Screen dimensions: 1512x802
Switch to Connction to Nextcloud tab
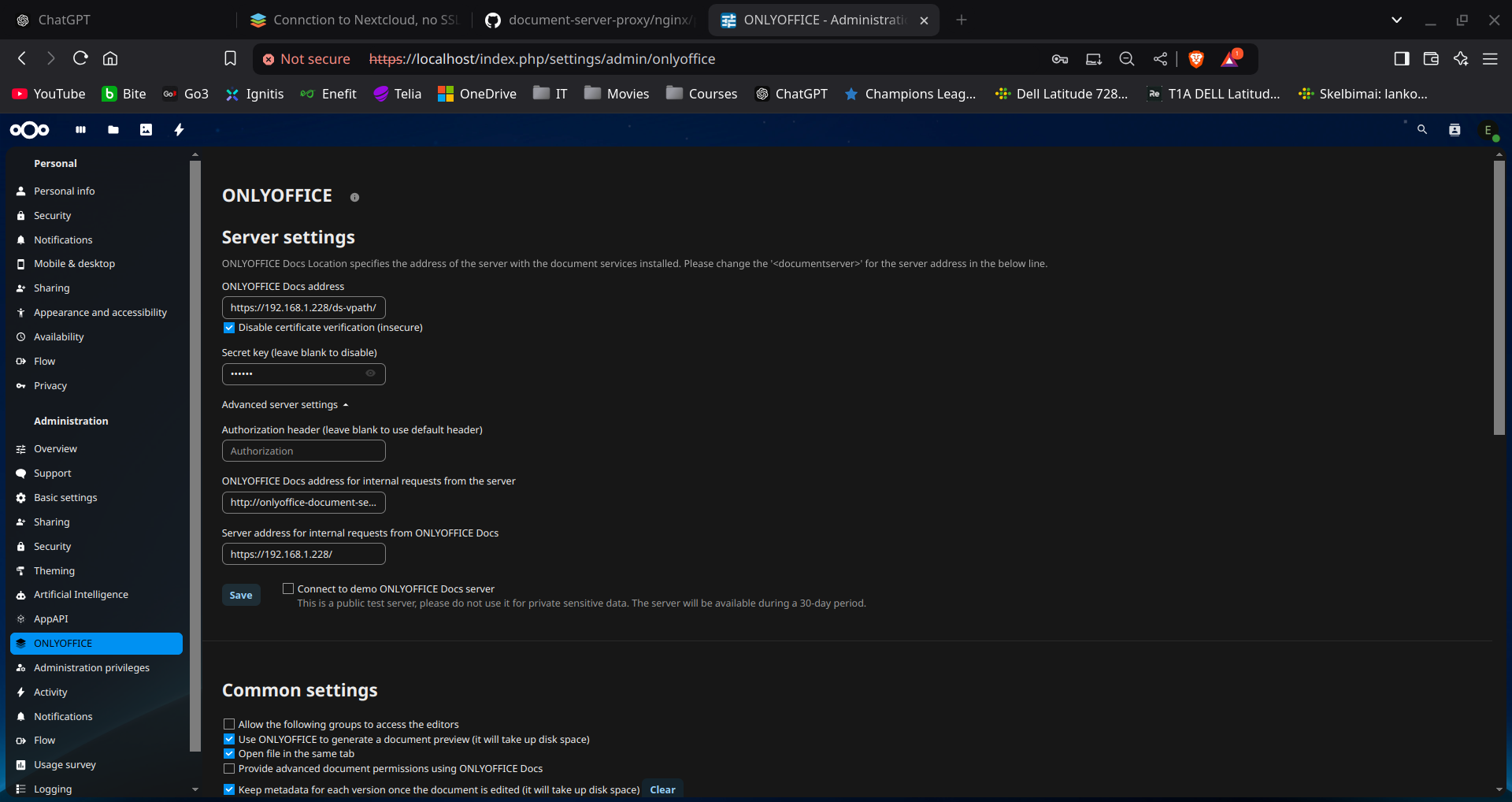tap(354, 20)
